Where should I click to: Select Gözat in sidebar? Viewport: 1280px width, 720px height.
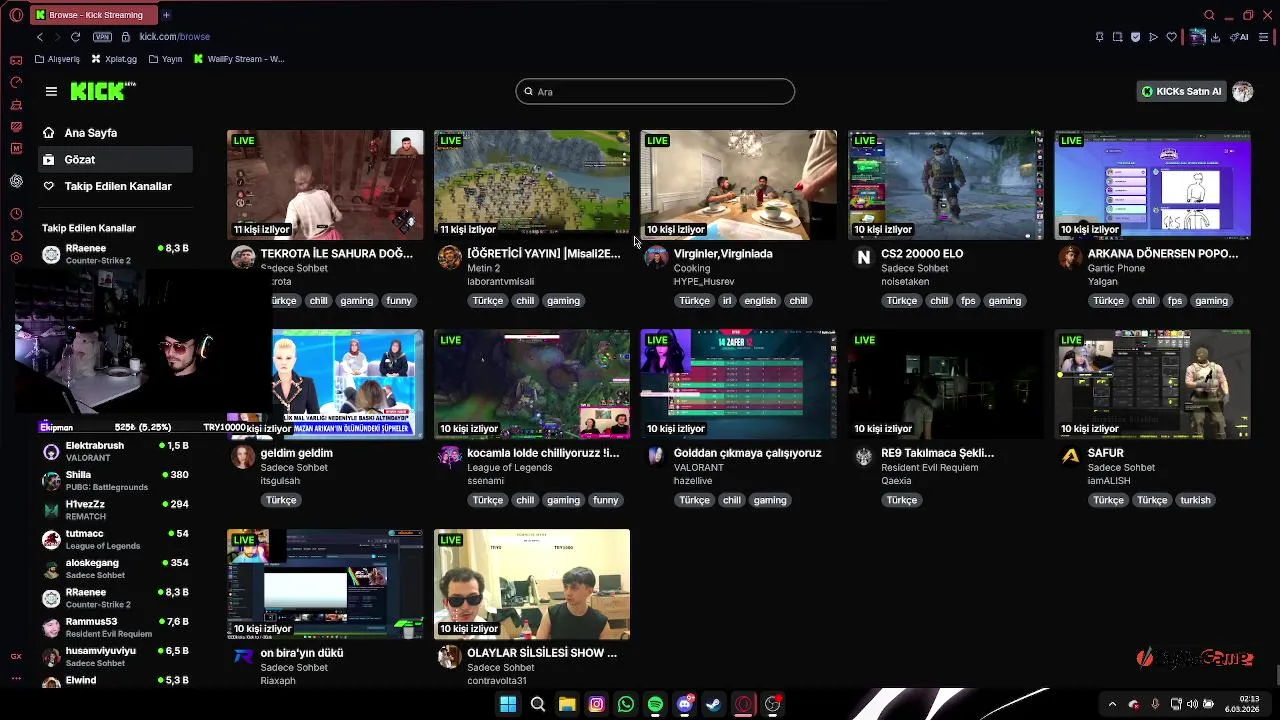(115, 159)
